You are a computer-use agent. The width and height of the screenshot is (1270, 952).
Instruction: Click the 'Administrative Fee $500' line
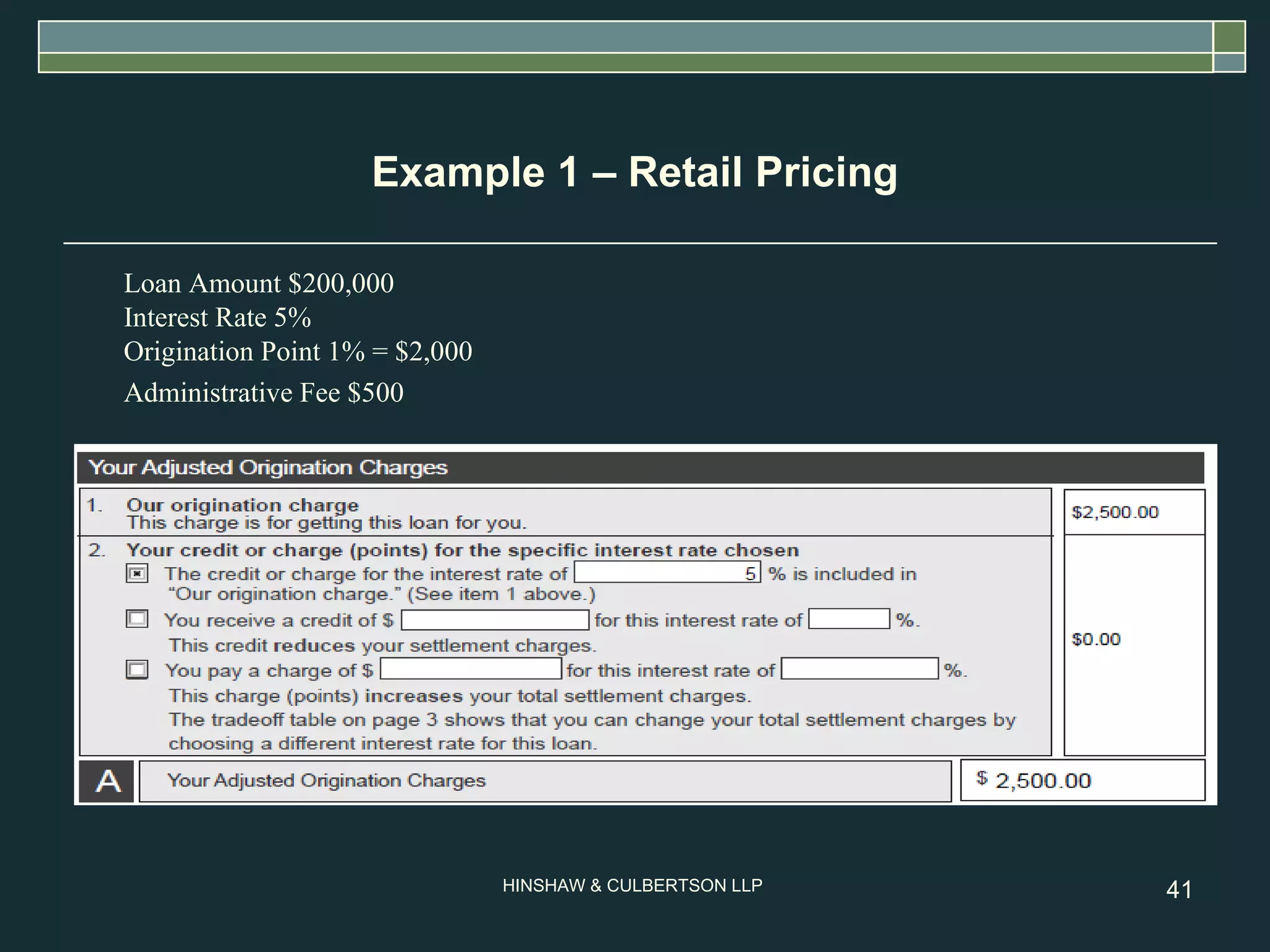coord(264,392)
